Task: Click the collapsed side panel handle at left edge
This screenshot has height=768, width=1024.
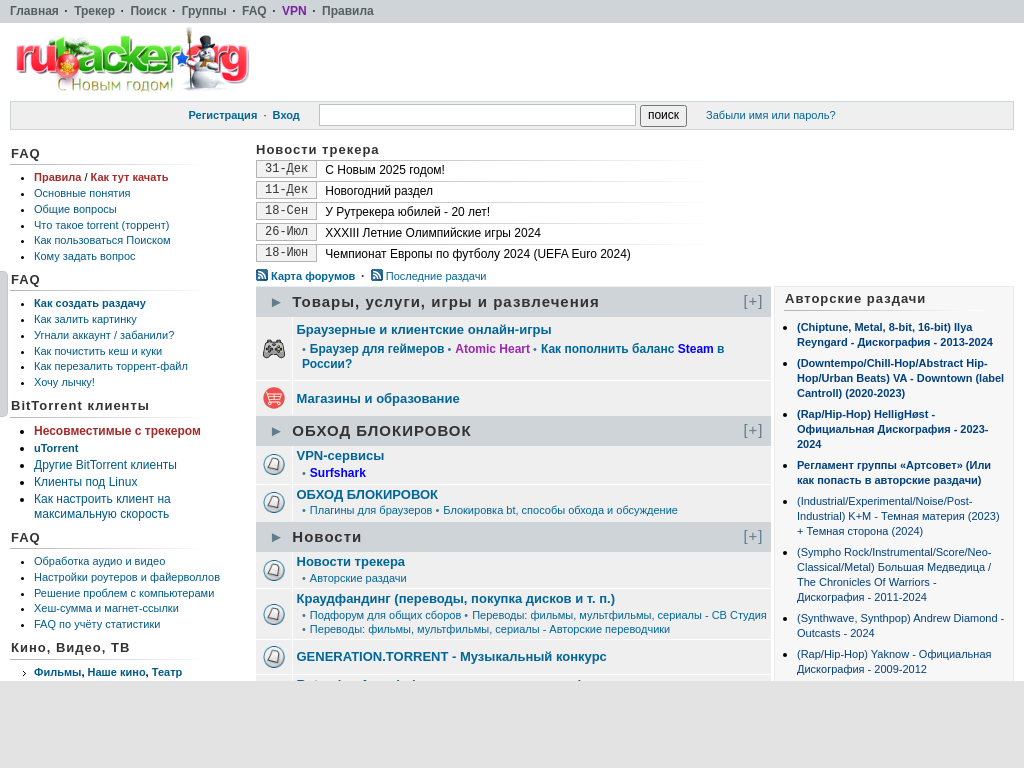Action: (x=3, y=344)
